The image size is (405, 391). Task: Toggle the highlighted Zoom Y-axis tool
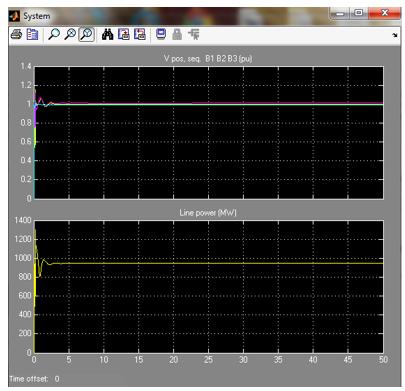tap(86, 34)
